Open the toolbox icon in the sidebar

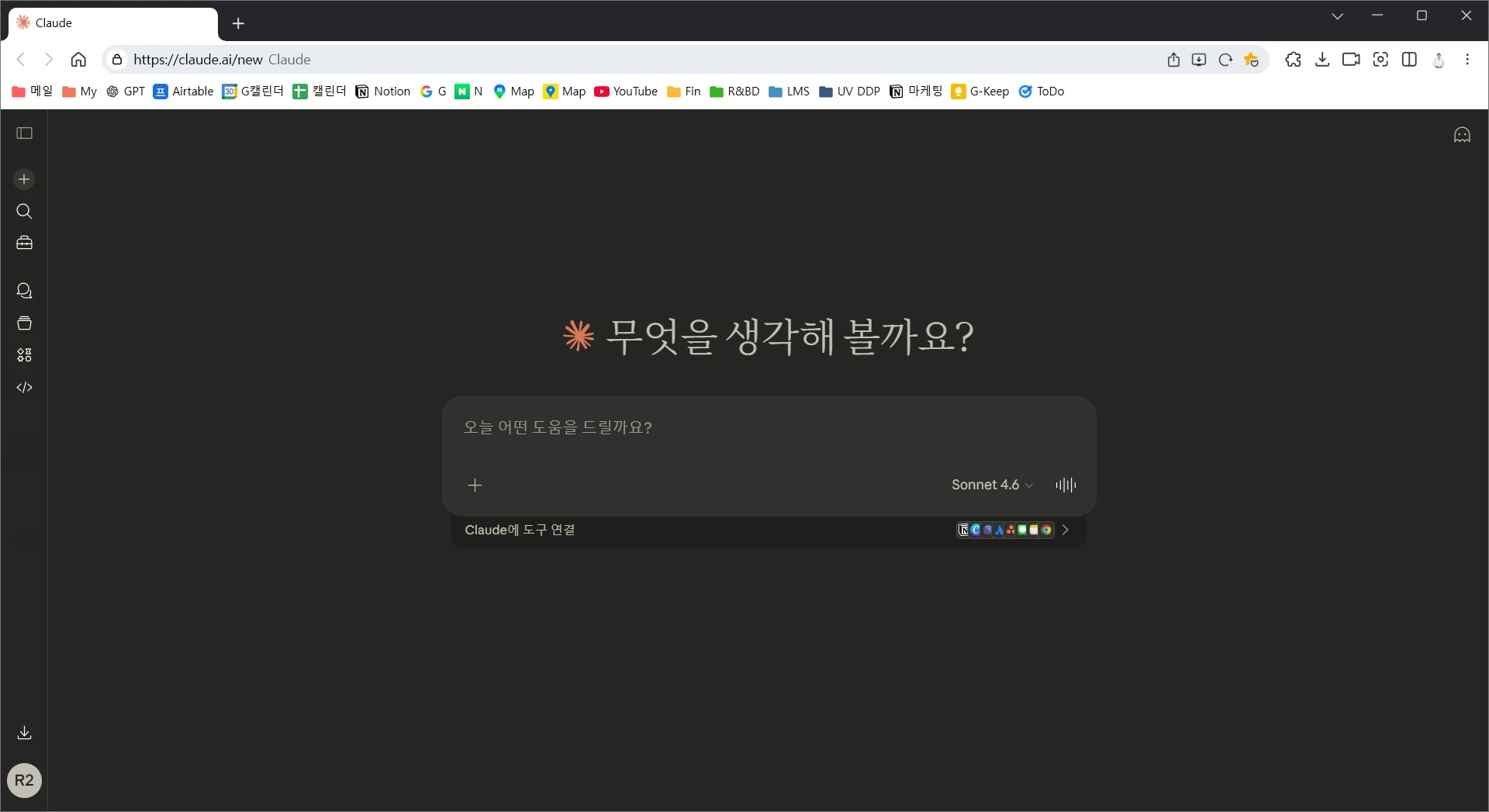[x=24, y=244]
